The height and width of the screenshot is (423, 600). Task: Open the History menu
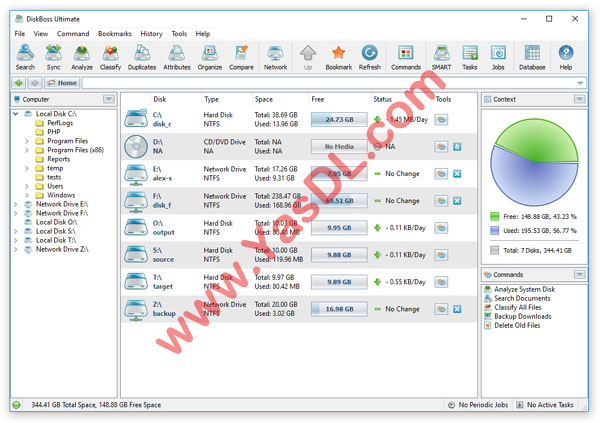151,34
